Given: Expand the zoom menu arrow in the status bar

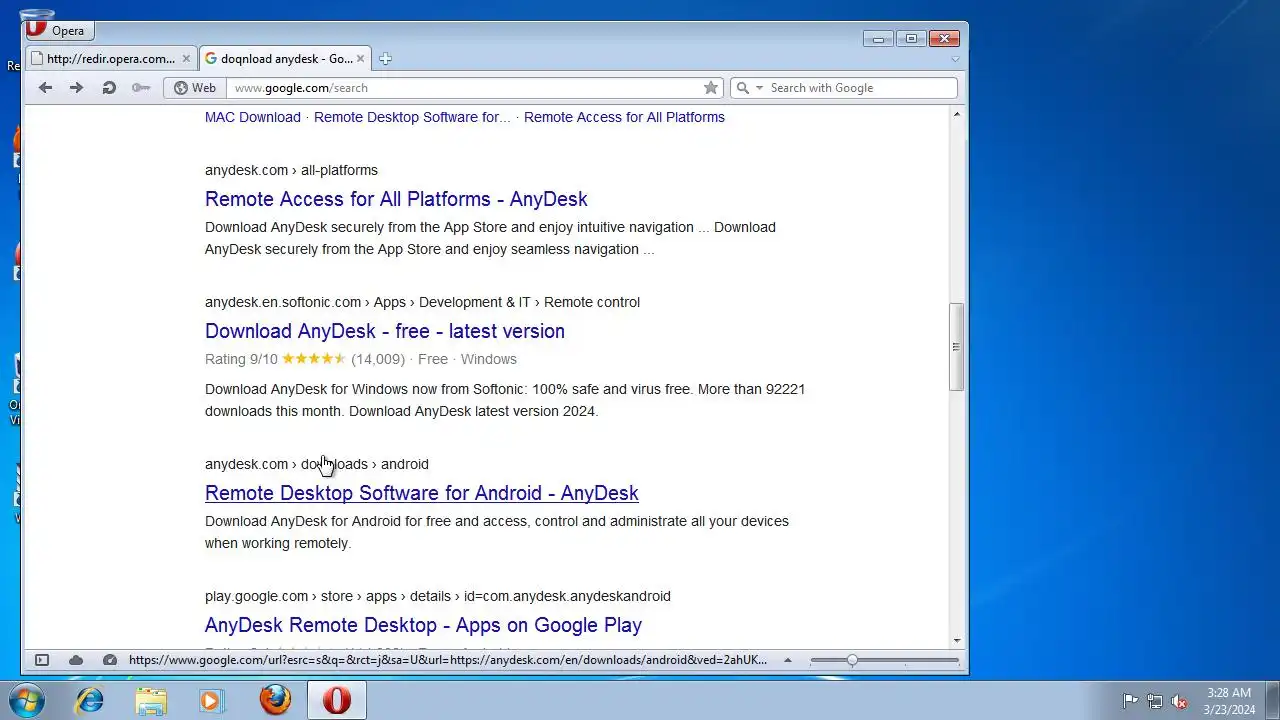Looking at the screenshot, I should 788,660.
